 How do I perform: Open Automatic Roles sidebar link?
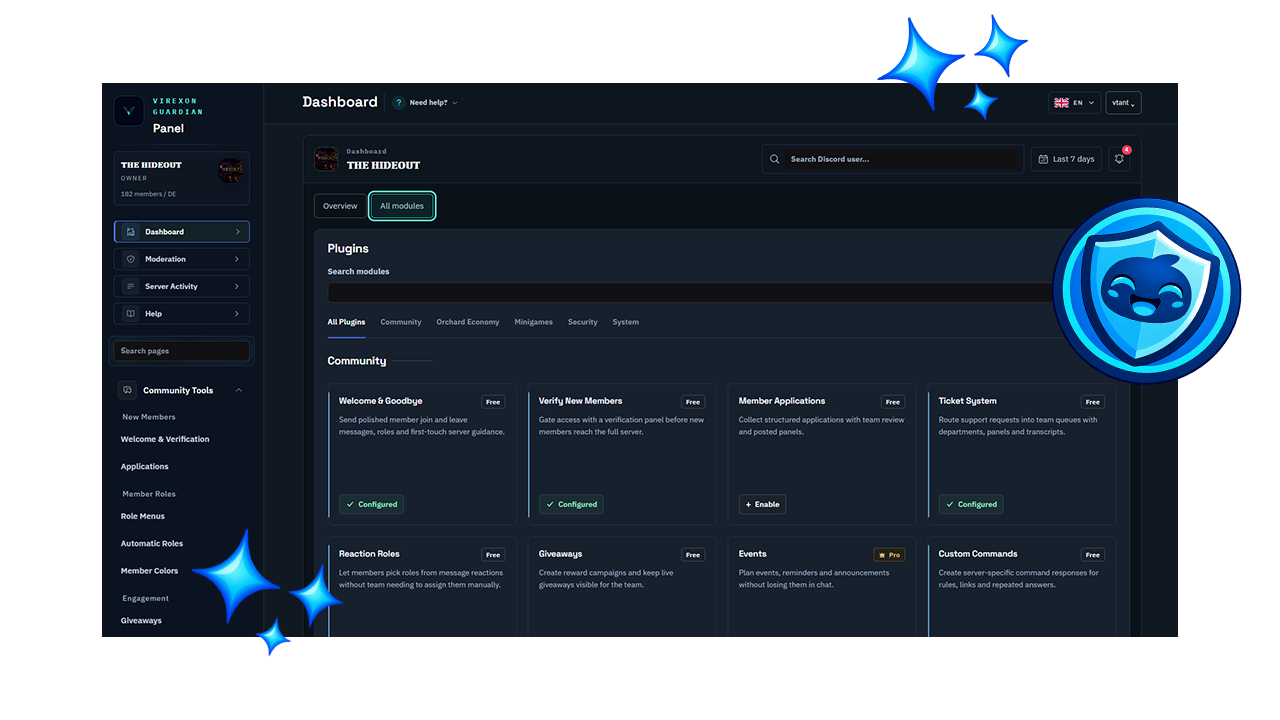(152, 543)
